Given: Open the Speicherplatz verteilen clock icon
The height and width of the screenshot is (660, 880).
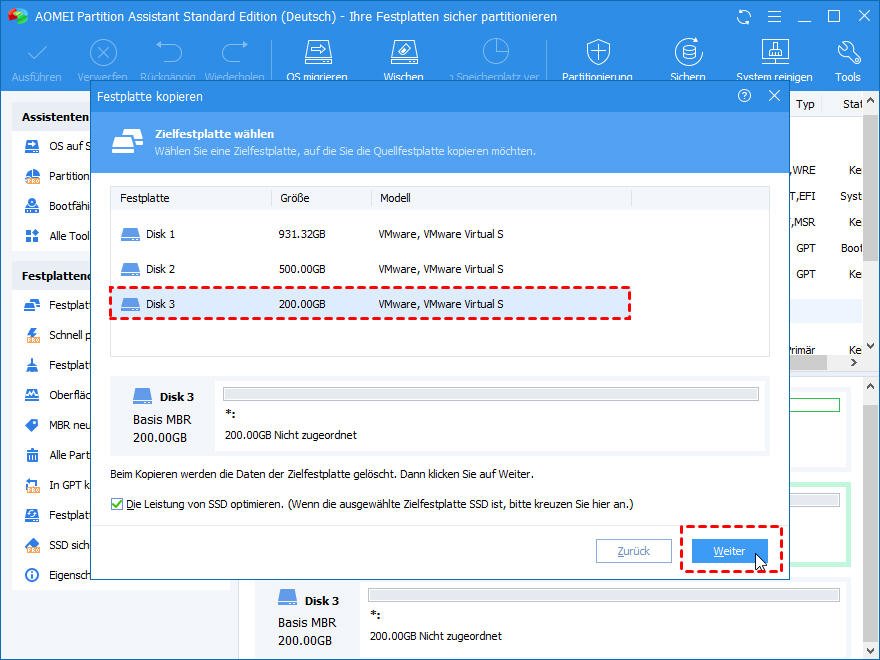Looking at the screenshot, I should tap(496, 53).
